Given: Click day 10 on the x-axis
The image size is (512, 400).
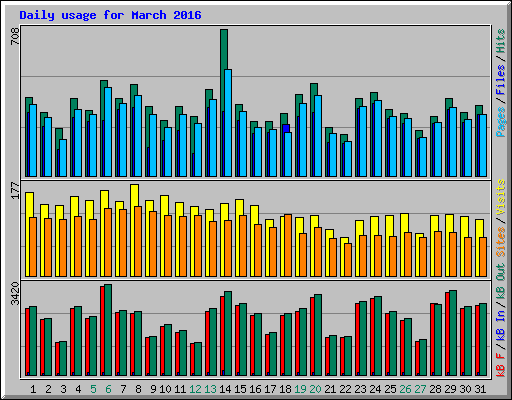Looking at the screenshot, I should (x=165, y=389).
